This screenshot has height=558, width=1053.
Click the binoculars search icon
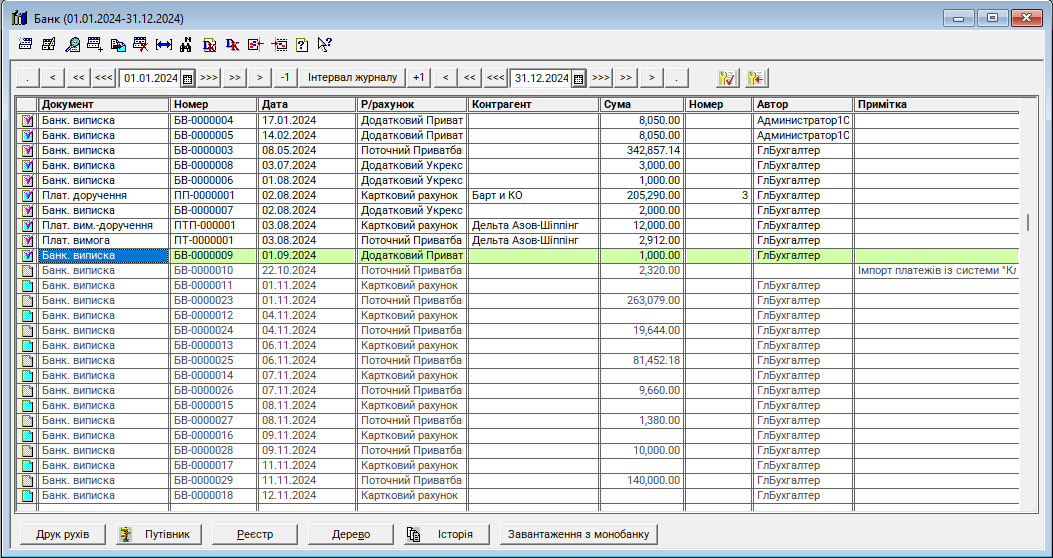(x=186, y=44)
